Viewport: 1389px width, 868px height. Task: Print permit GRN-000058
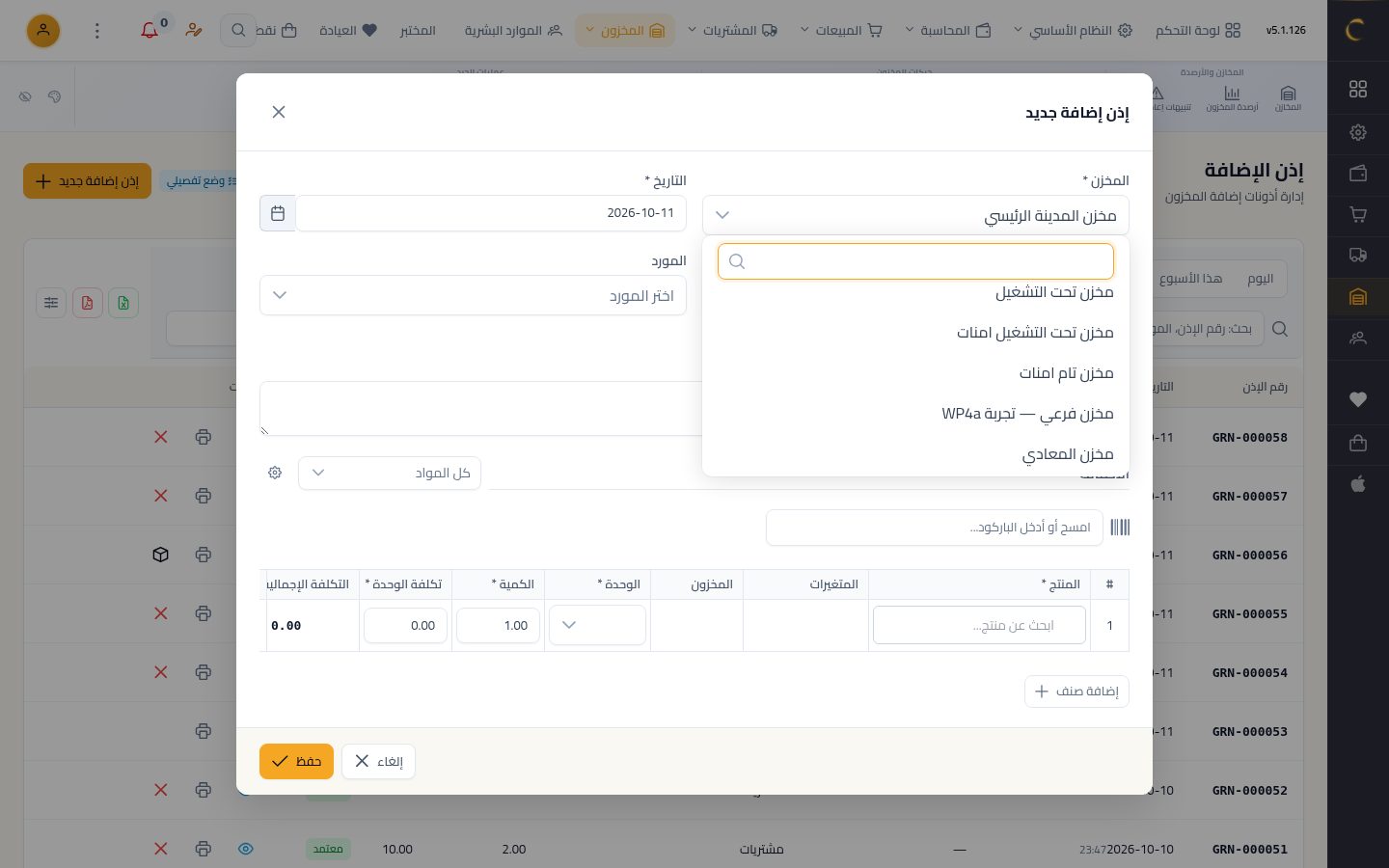203,437
